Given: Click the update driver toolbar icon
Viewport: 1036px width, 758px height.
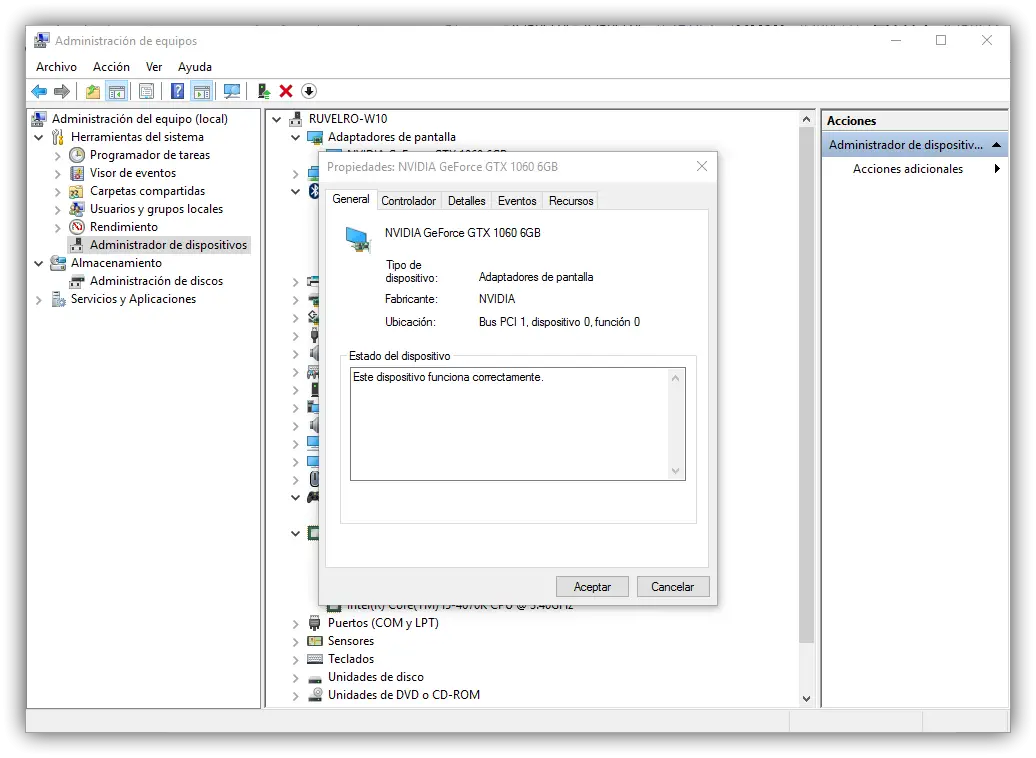Looking at the screenshot, I should click(264, 91).
